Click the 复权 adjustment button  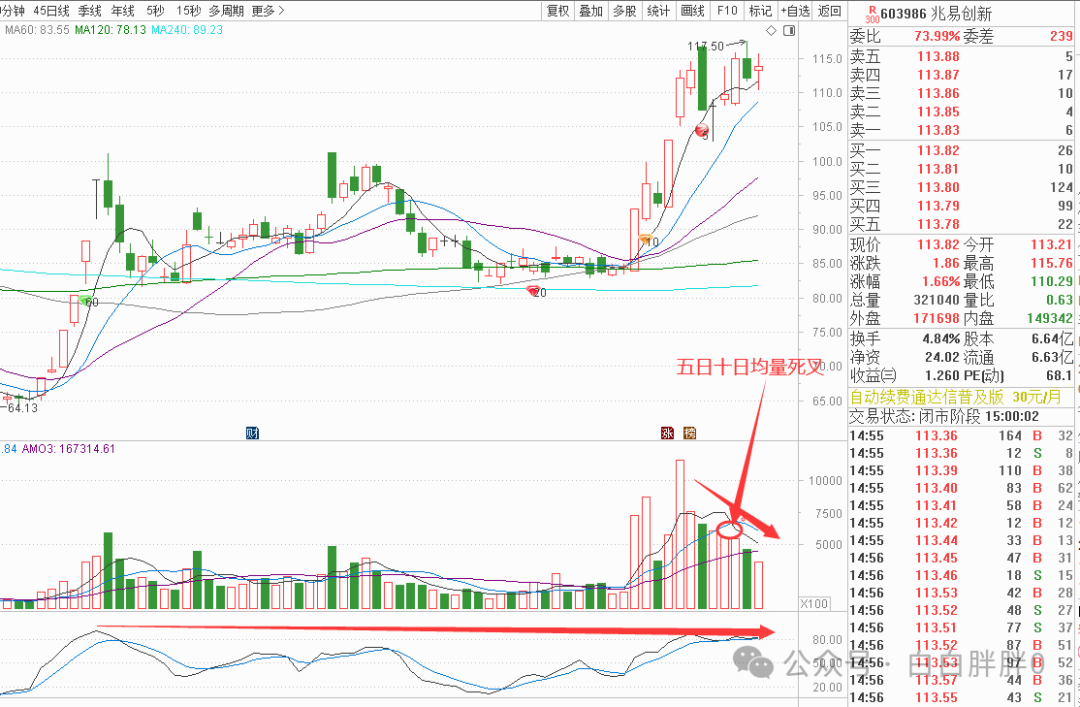pos(557,10)
